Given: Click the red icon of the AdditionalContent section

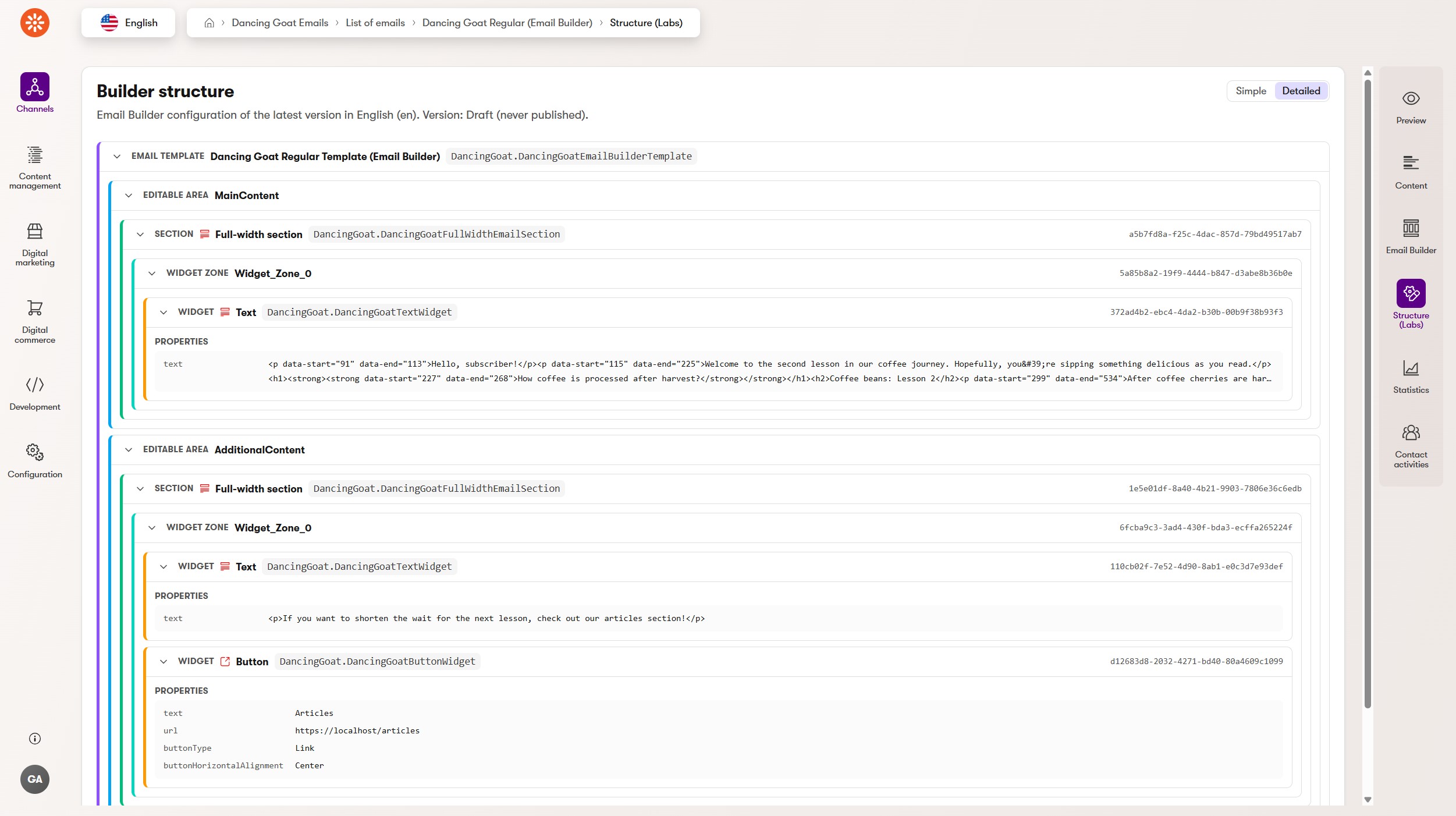Looking at the screenshot, I should [x=205, y=488].
